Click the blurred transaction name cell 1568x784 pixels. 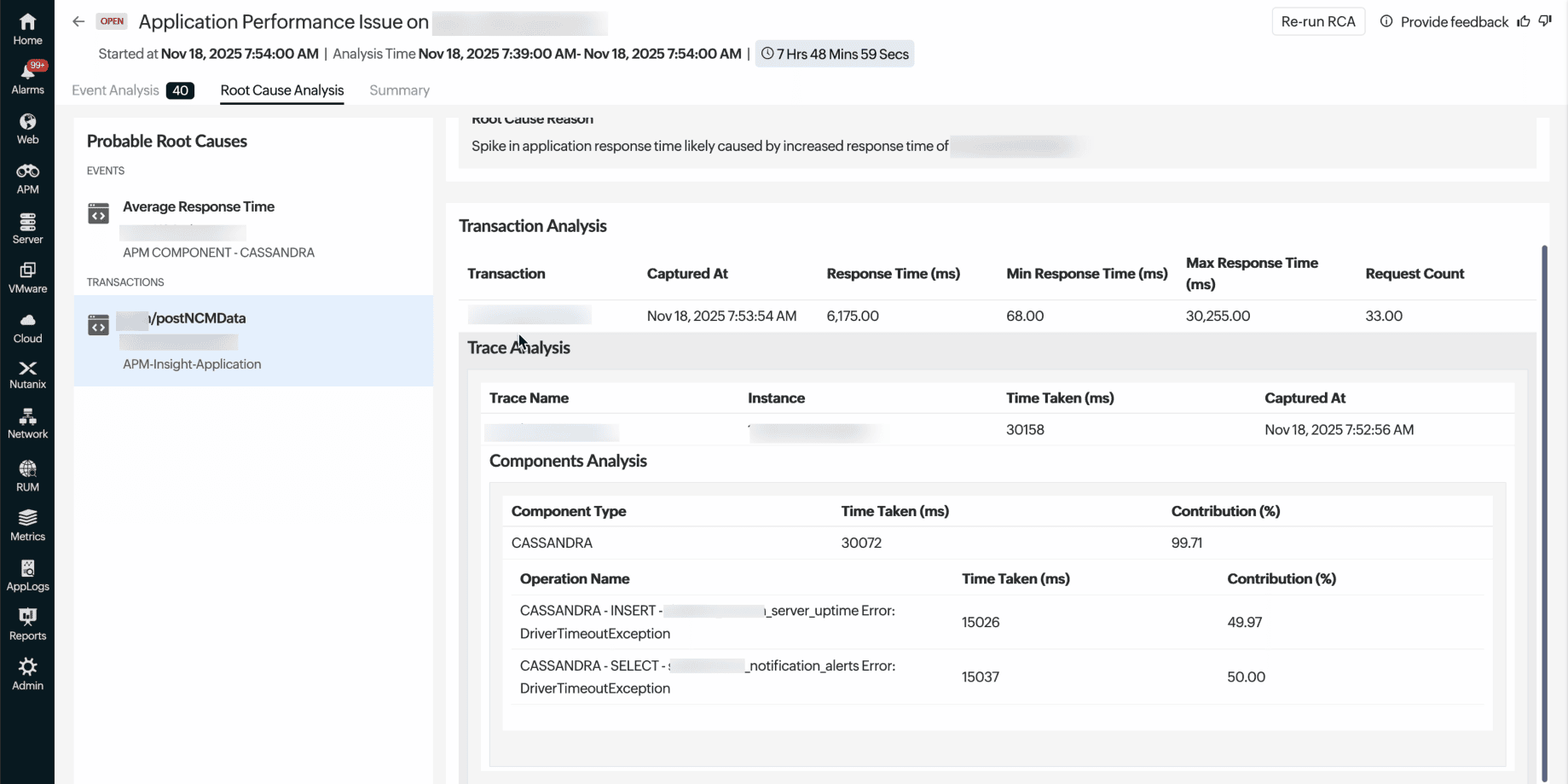point(529,316)
